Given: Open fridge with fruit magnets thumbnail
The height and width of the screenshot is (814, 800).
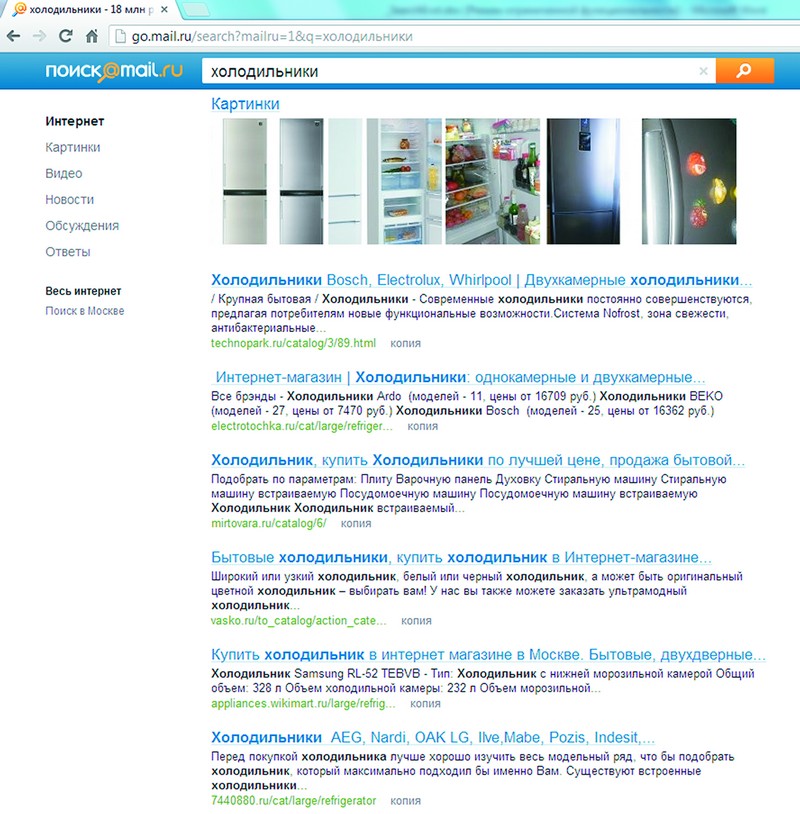Looking at the screenshot, I should [x=689, y=181].
